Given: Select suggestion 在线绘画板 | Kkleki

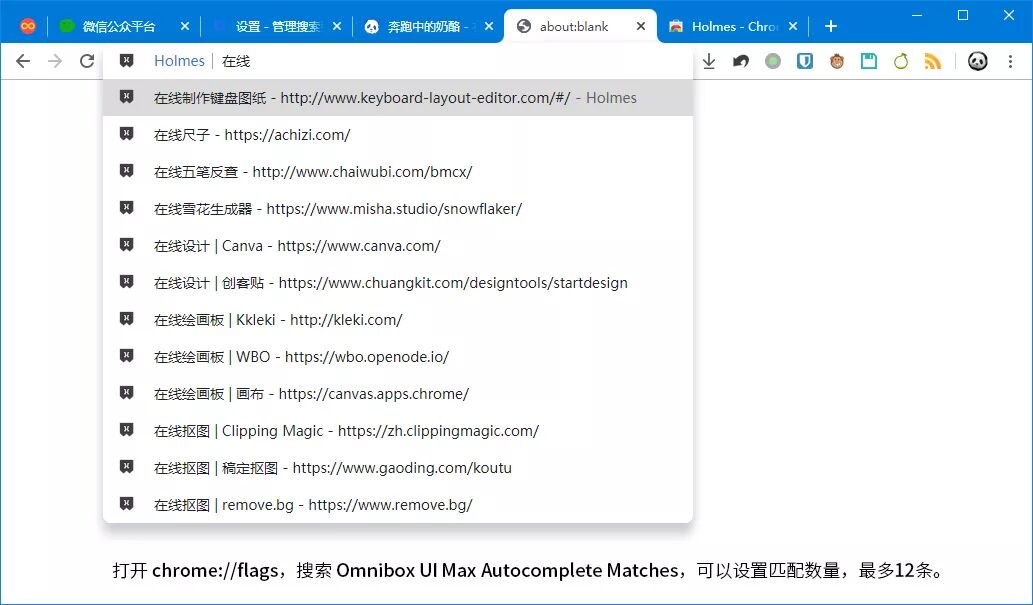Looking at the screenshot, I should tap(398, 320).
